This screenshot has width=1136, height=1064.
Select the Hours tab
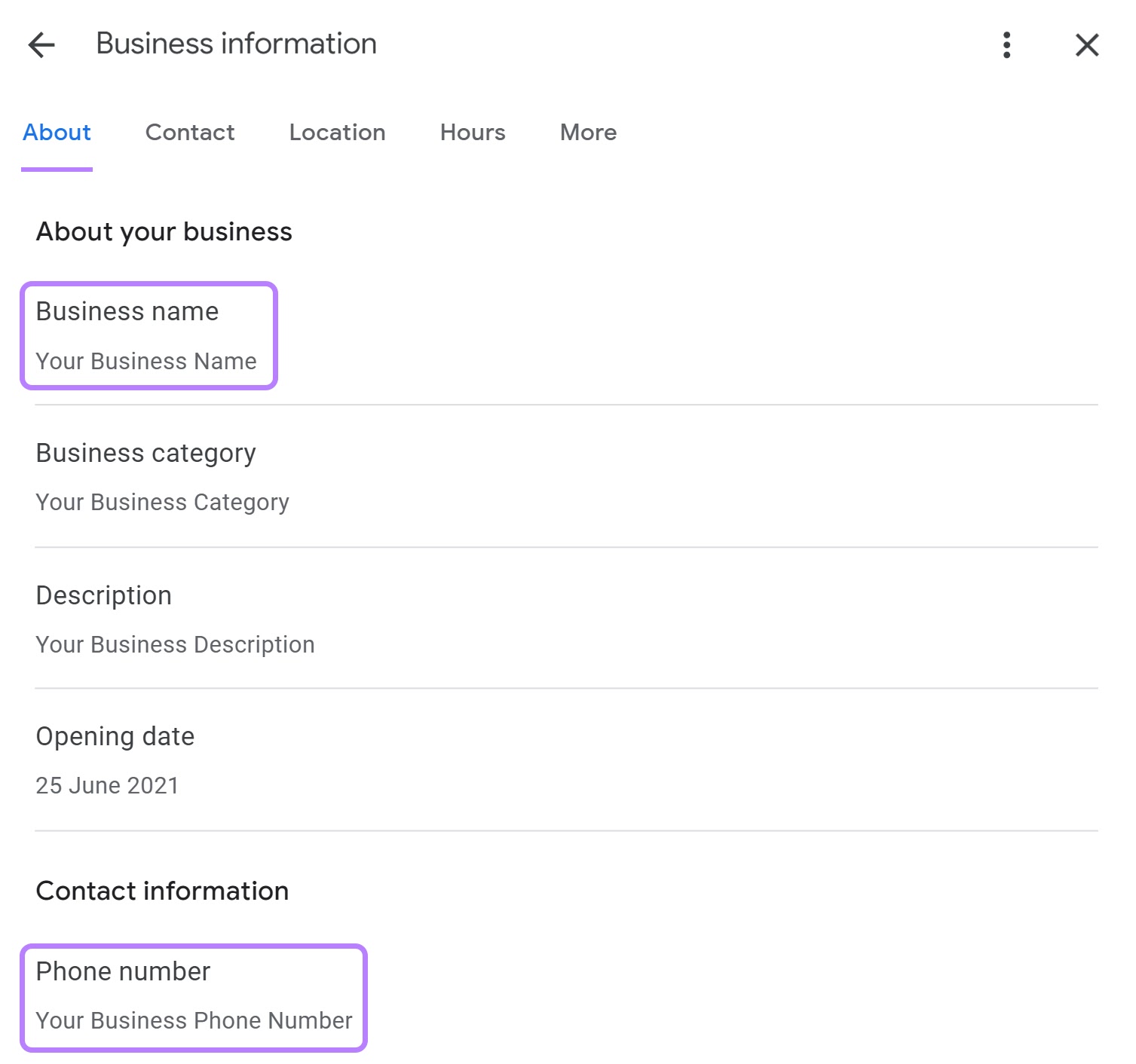click(x=472, y=133)
